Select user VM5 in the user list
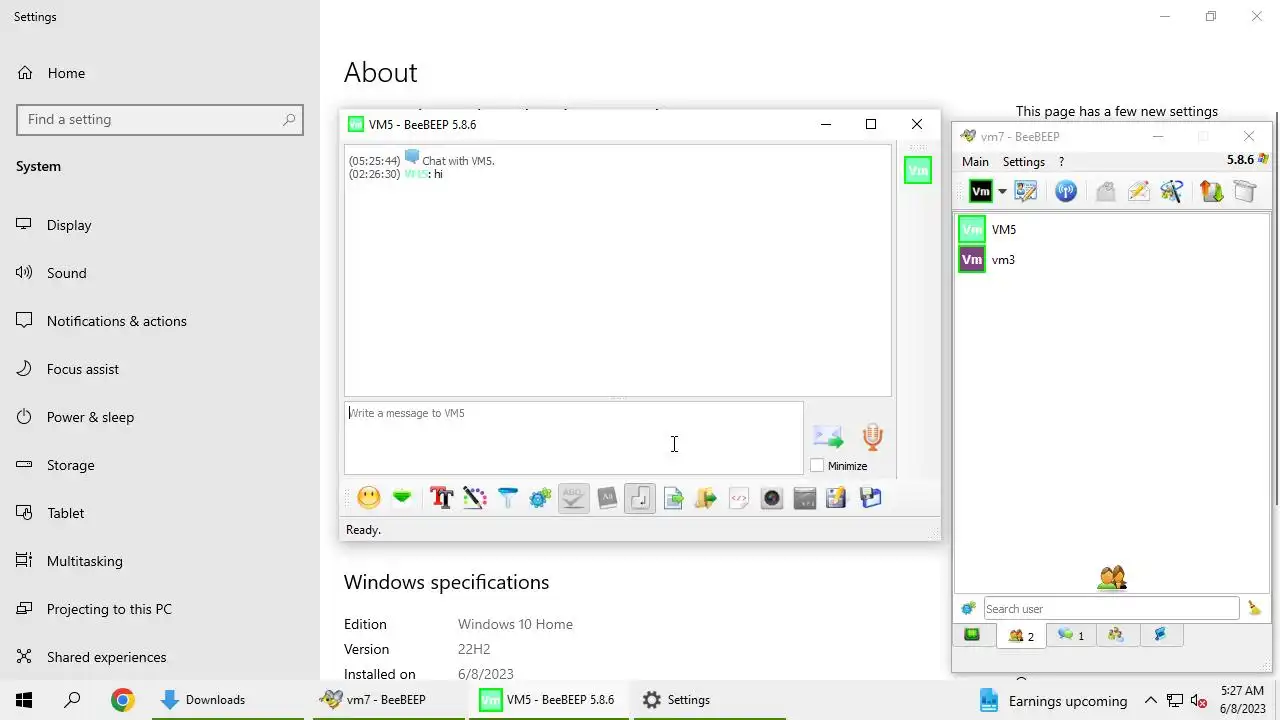 (1112, 230)
